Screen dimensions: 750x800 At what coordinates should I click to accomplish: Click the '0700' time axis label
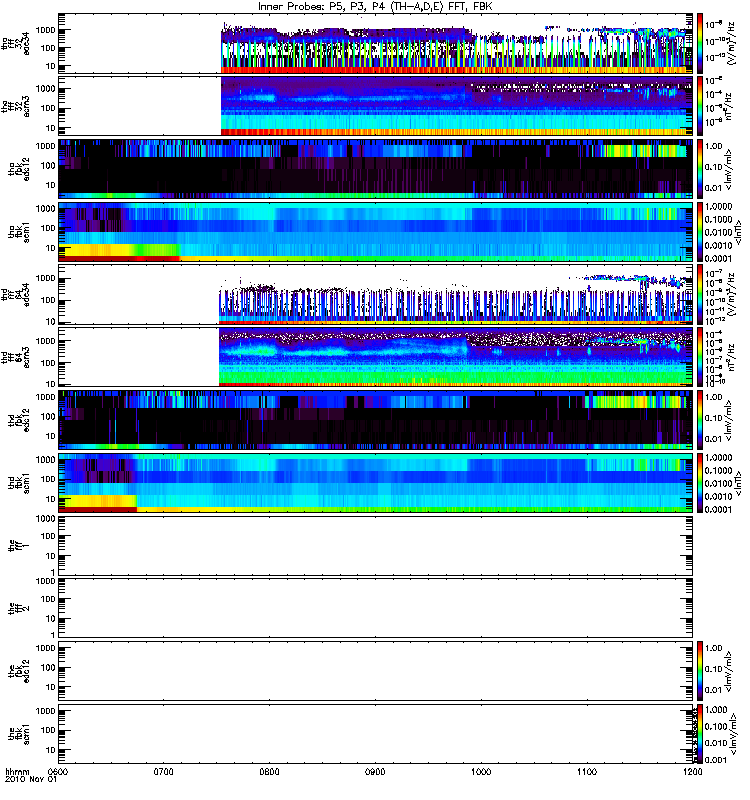click(x=163, y=772)
